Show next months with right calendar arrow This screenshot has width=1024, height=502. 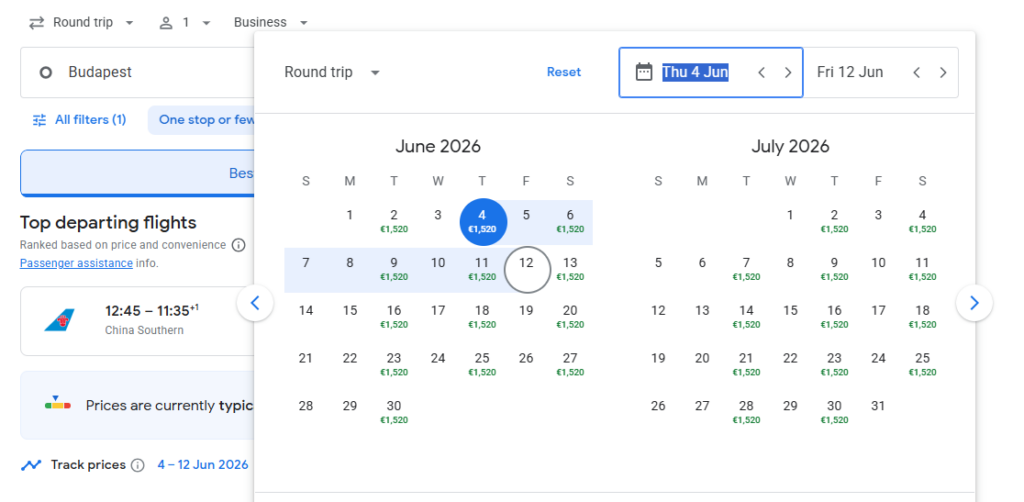pyautogui.click(x=974, y=303)
